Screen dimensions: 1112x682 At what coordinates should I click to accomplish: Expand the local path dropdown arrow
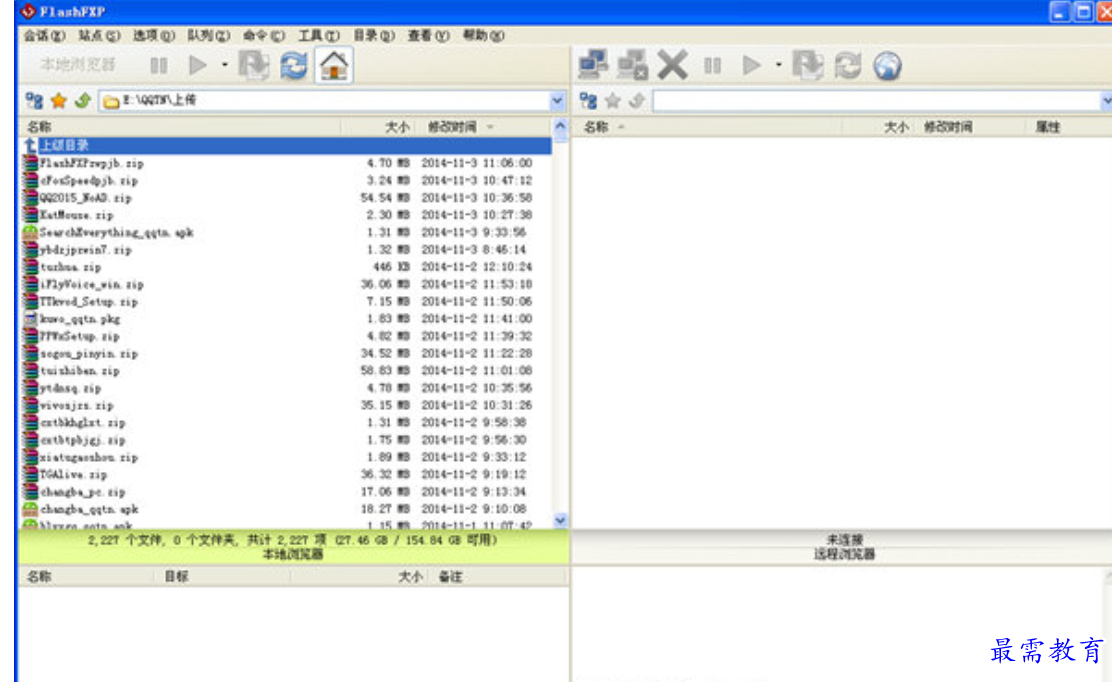click(x=557, y=101)
